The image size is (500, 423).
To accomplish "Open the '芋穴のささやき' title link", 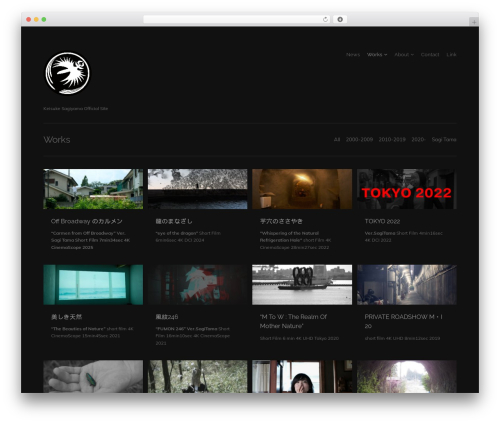I will pos(281,221).
